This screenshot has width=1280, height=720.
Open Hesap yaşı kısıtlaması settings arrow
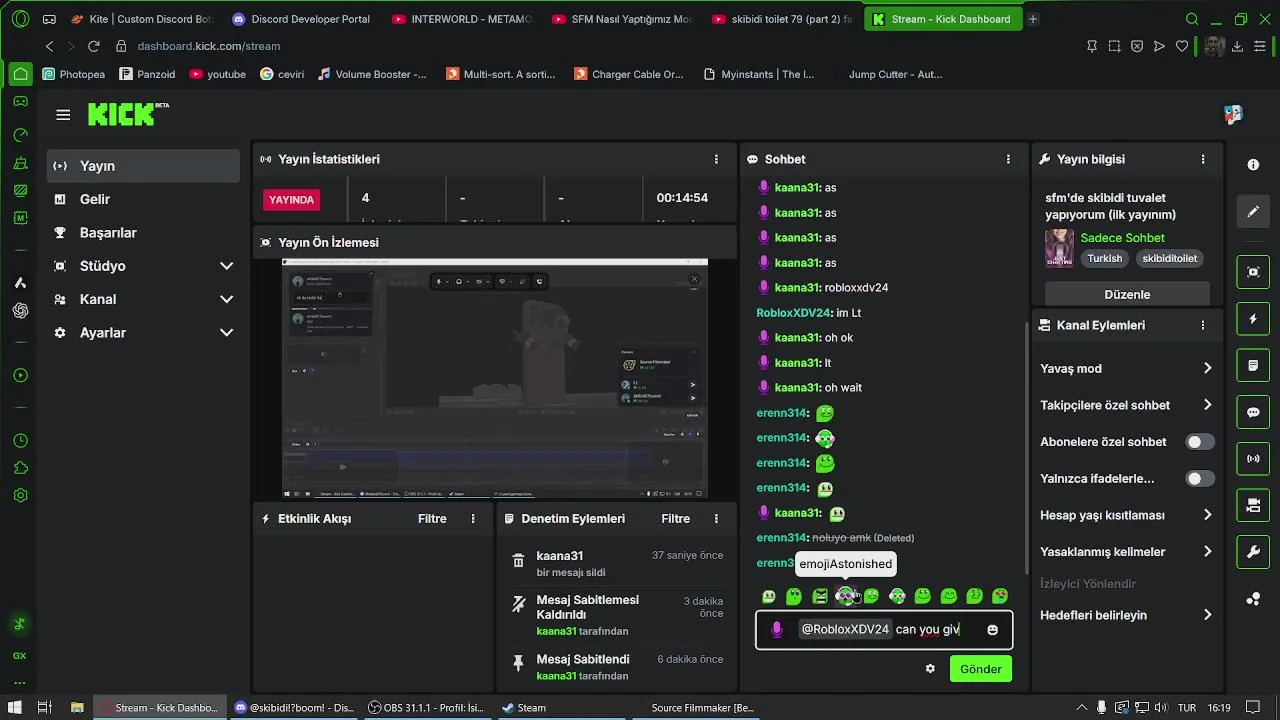(x=1207, y=515)
